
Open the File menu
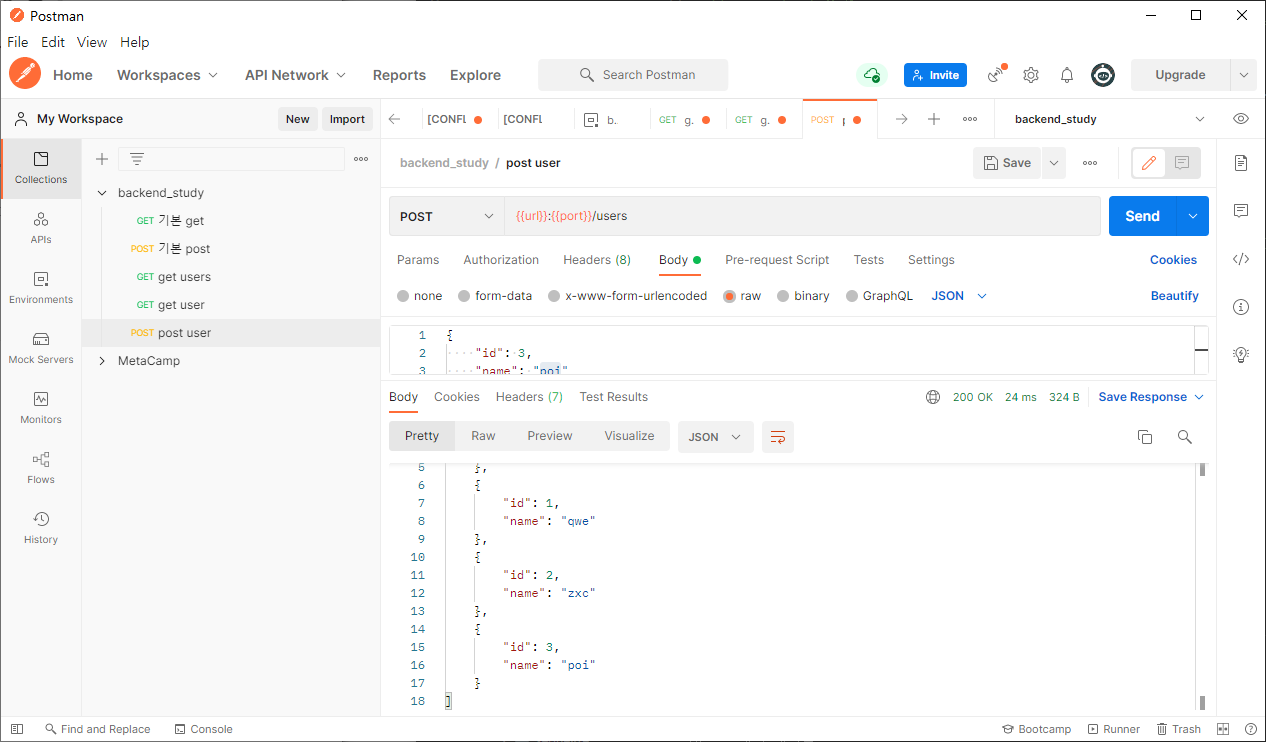(18, 42)
